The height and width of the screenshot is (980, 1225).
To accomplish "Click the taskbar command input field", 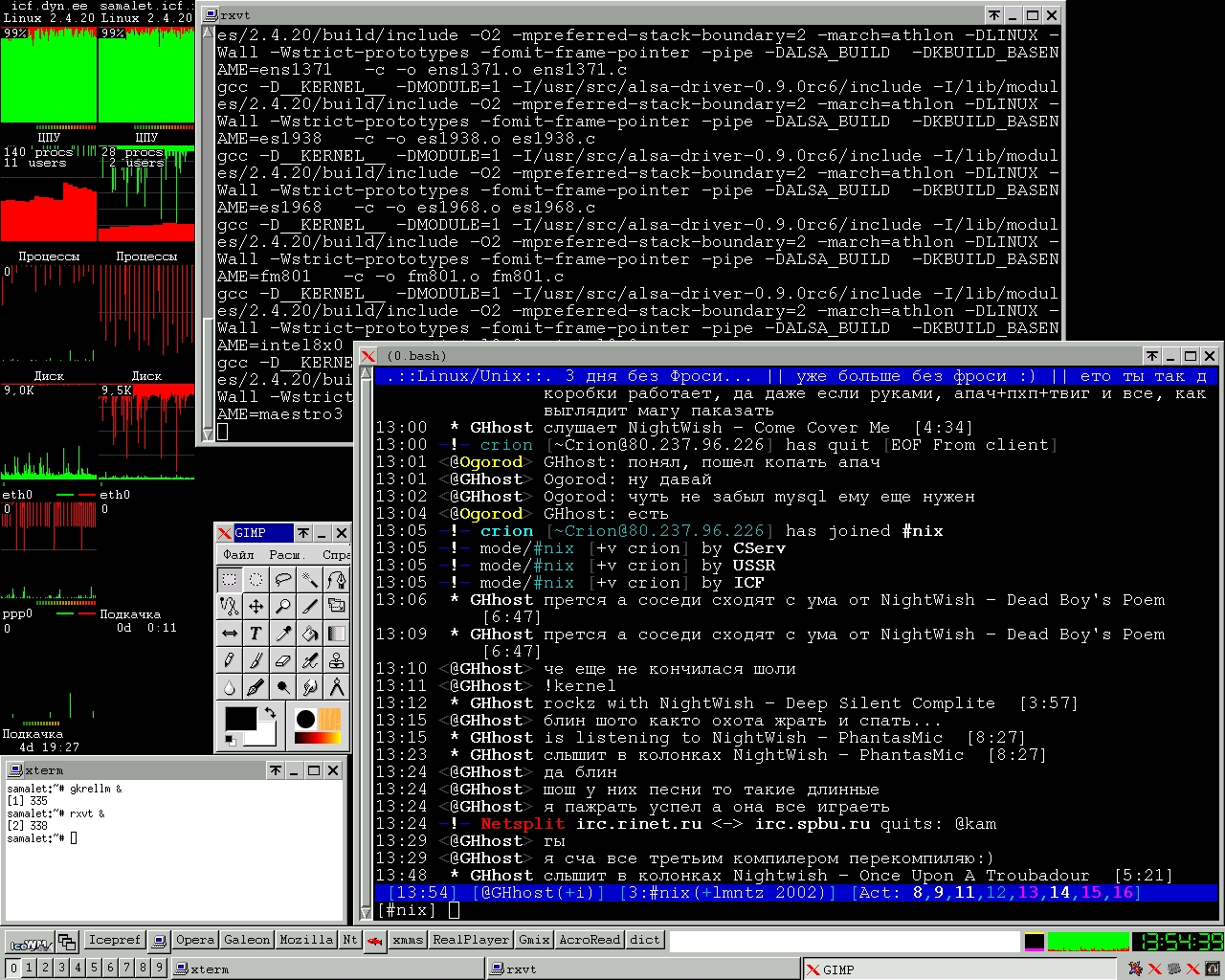I will (845, 941).
